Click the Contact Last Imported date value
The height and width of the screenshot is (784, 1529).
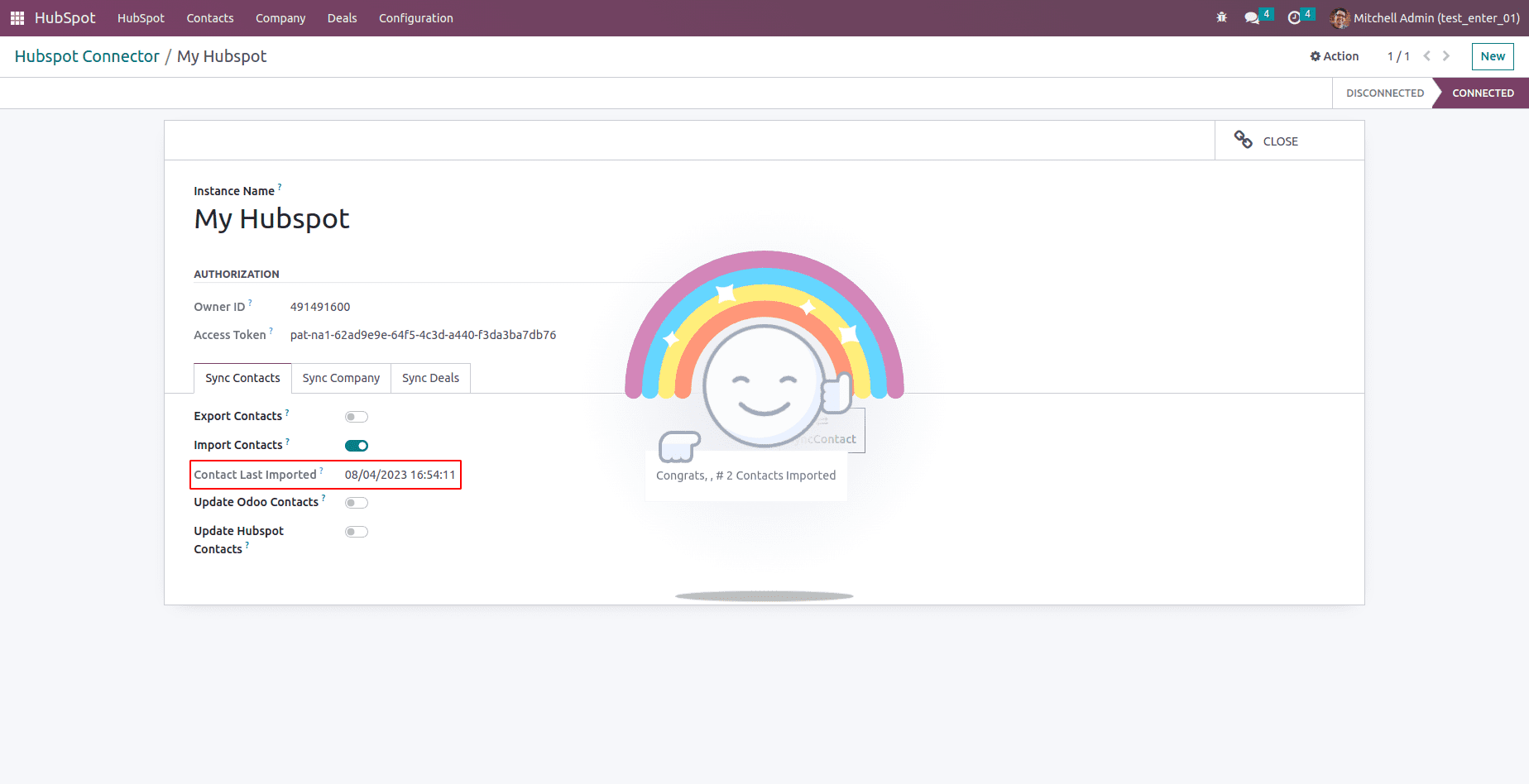click(400, 475)
